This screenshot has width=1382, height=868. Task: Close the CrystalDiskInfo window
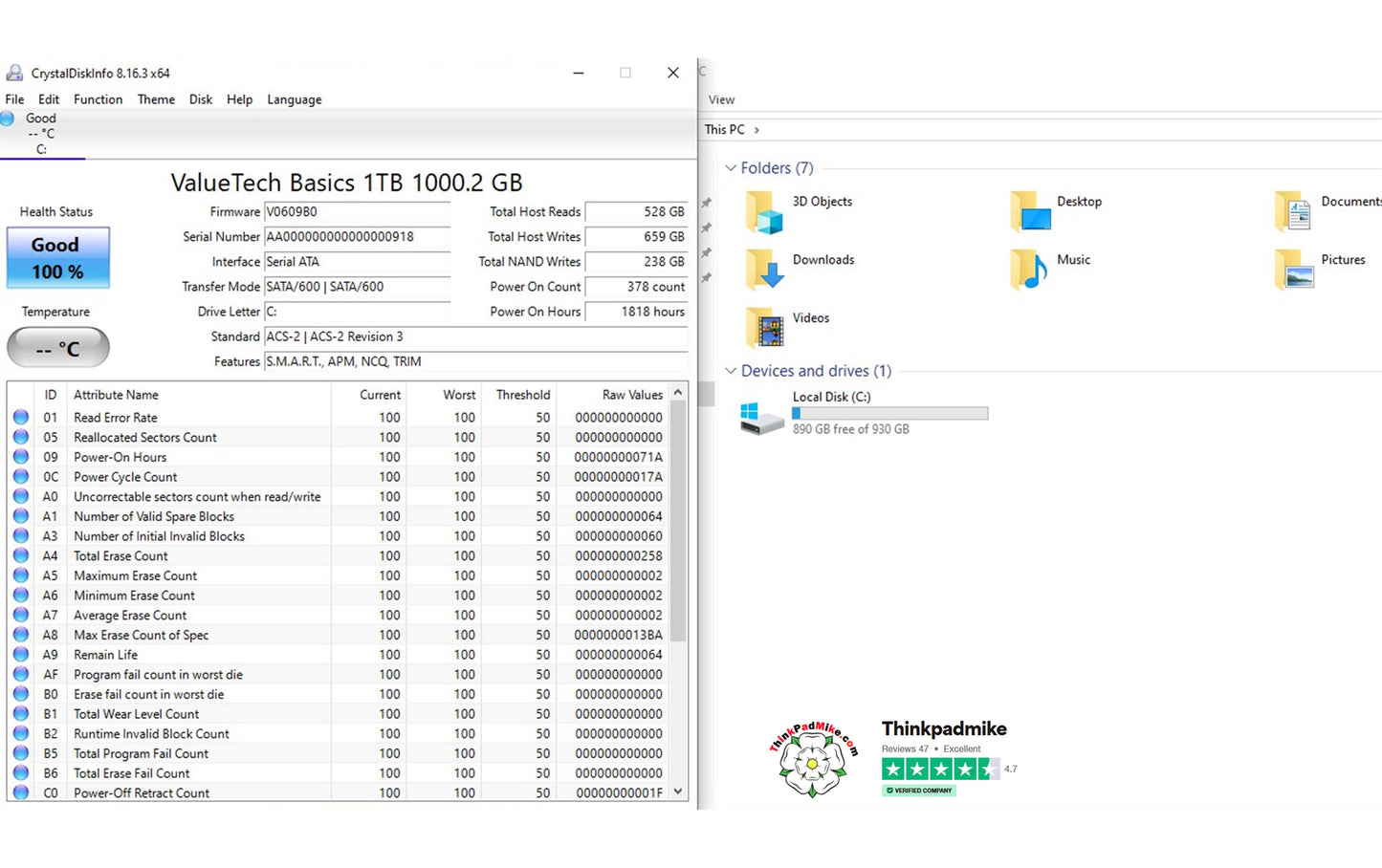click(673, 73)
